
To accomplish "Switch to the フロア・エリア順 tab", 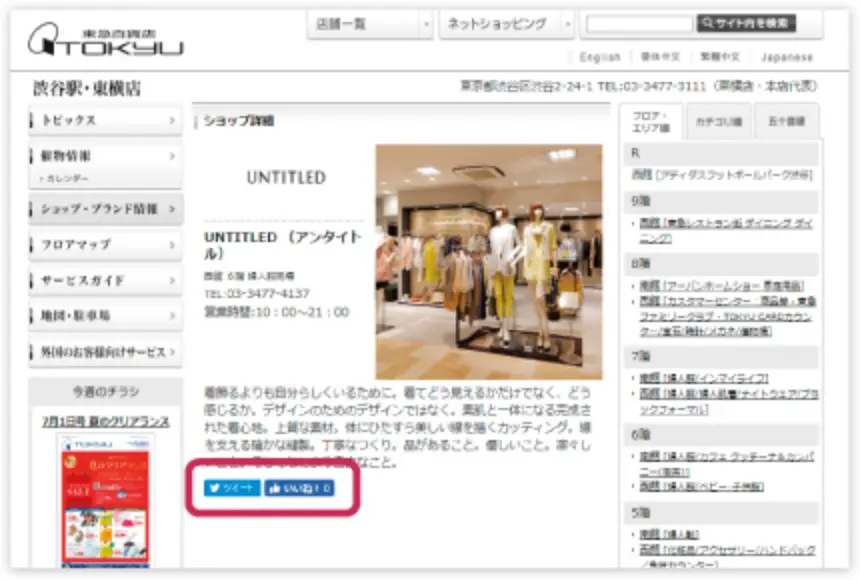I will pyautogui.click(x=649, y=121).
